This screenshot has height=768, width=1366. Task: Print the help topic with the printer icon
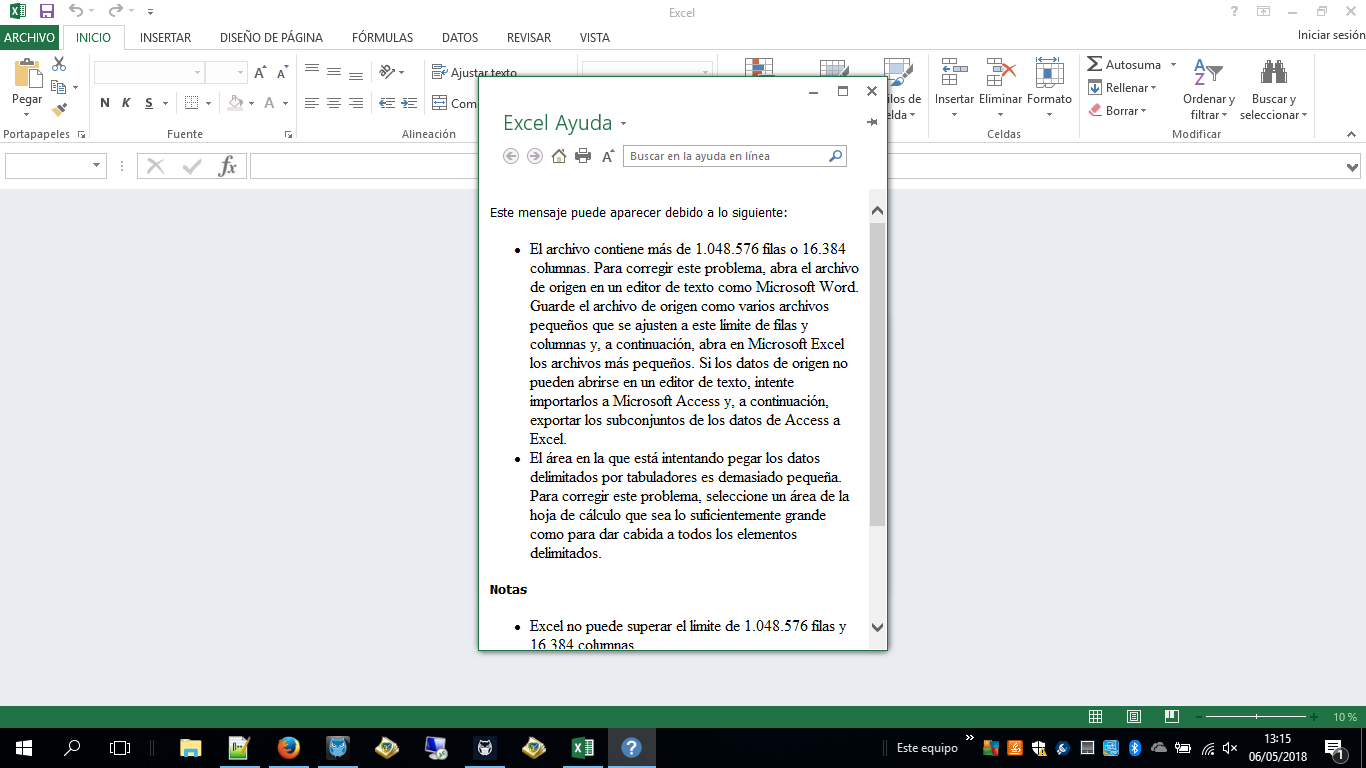(583, 156)
